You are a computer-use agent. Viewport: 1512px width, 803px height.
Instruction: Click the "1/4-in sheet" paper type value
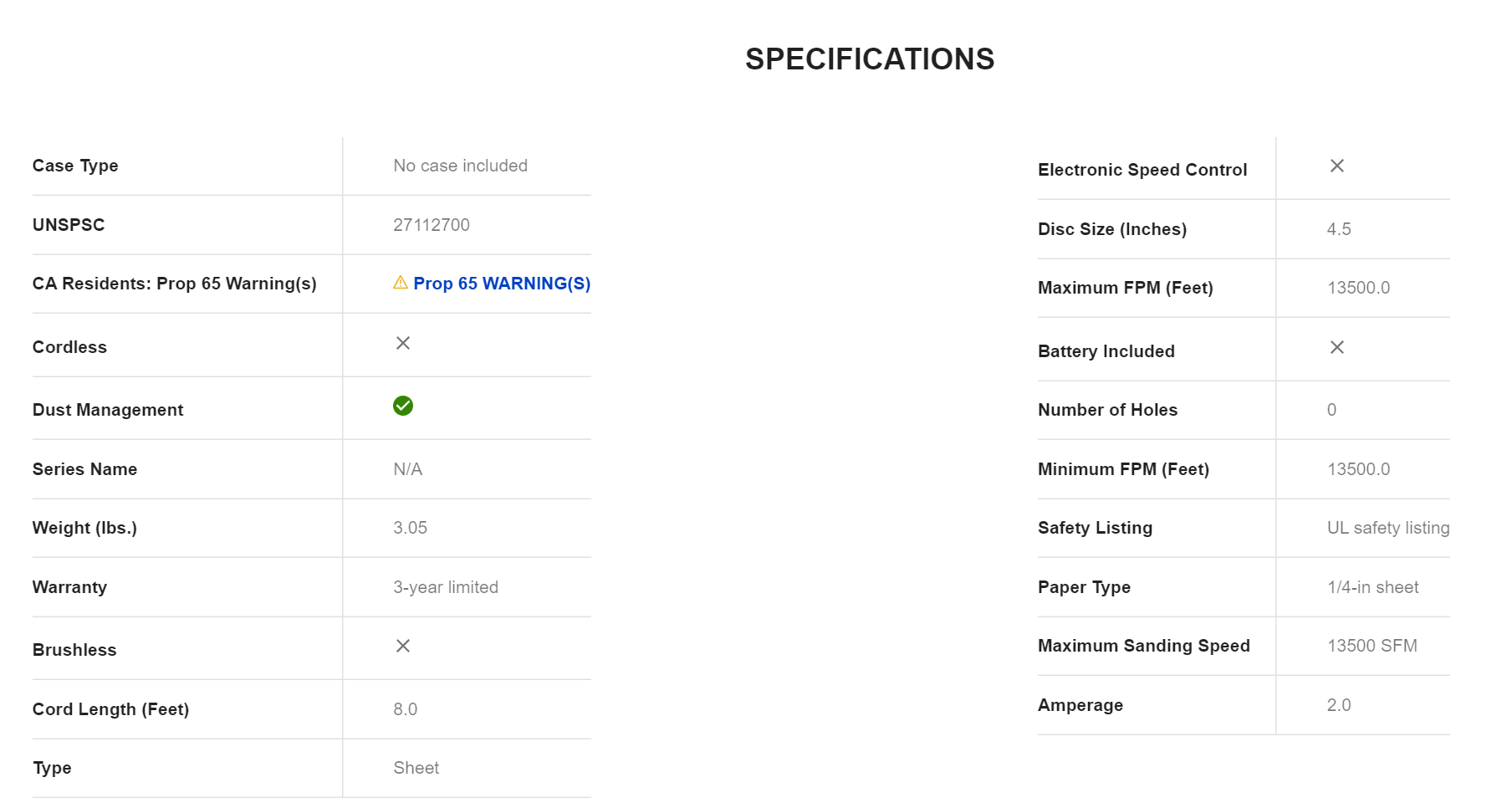[x=1373, y=587]
